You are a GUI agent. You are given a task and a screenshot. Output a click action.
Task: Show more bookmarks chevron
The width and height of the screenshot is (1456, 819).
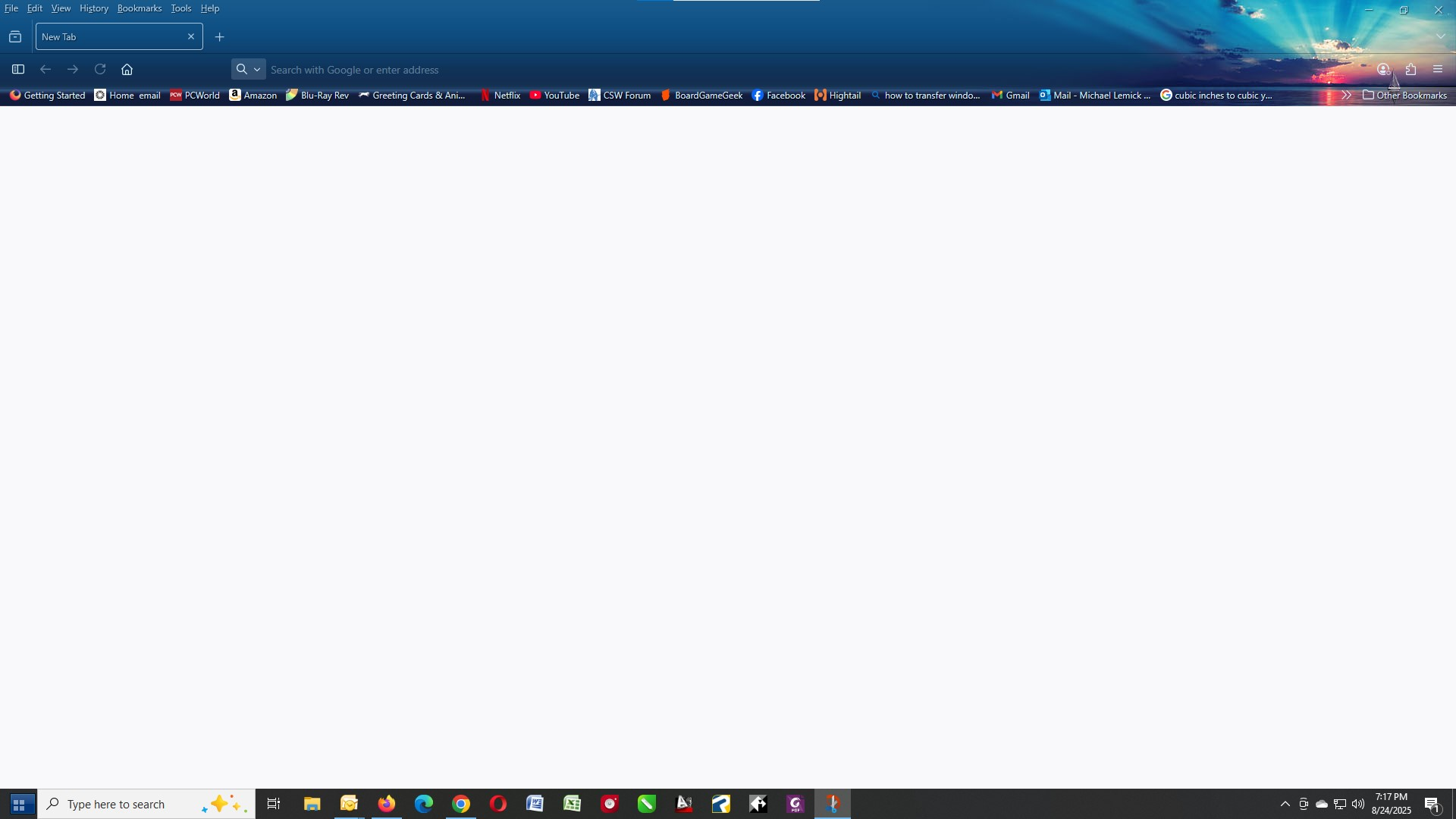point(1346,96)
